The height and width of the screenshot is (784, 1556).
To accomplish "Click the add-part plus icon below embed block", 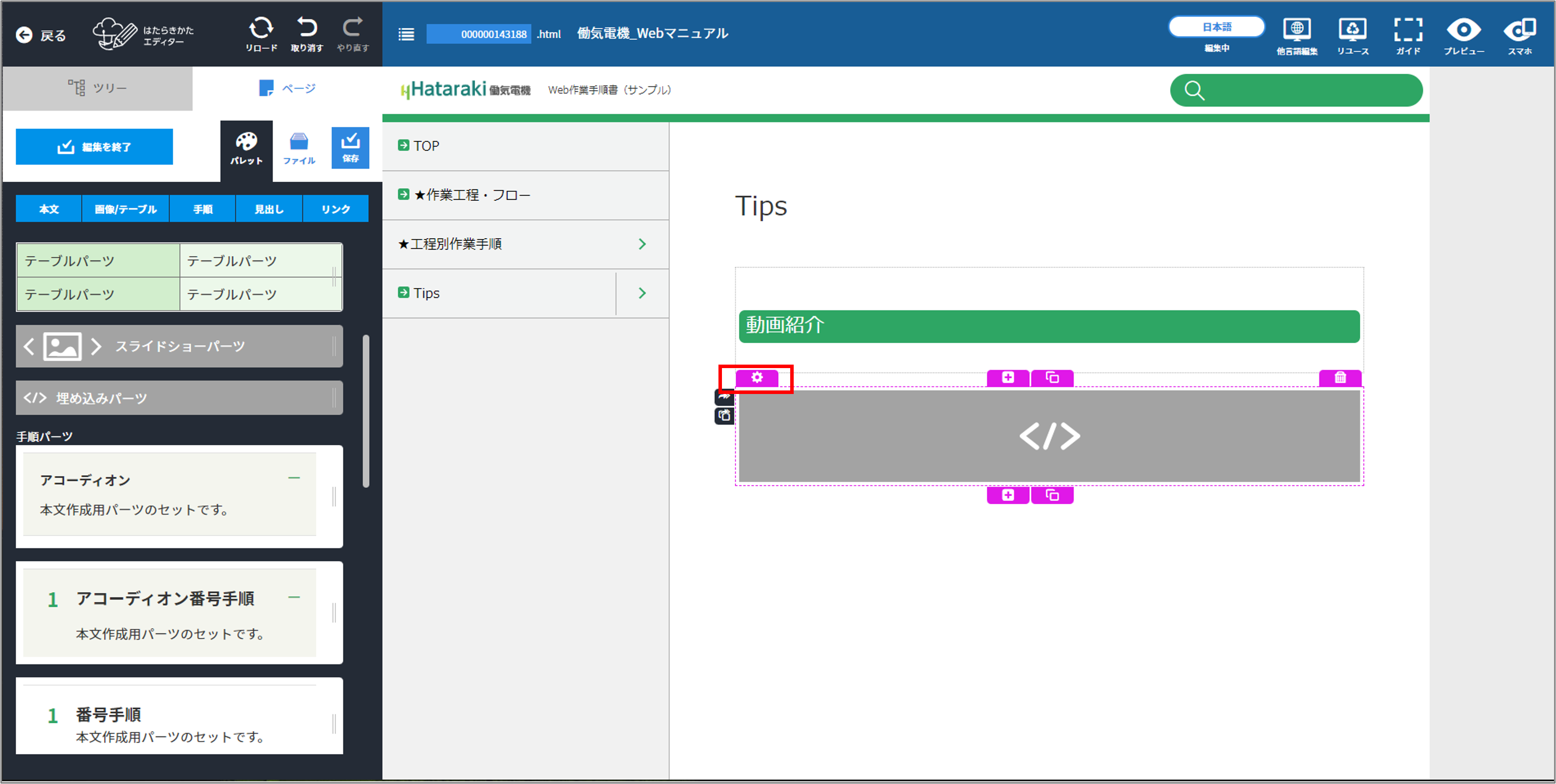I will click(x=1007, y=495).
